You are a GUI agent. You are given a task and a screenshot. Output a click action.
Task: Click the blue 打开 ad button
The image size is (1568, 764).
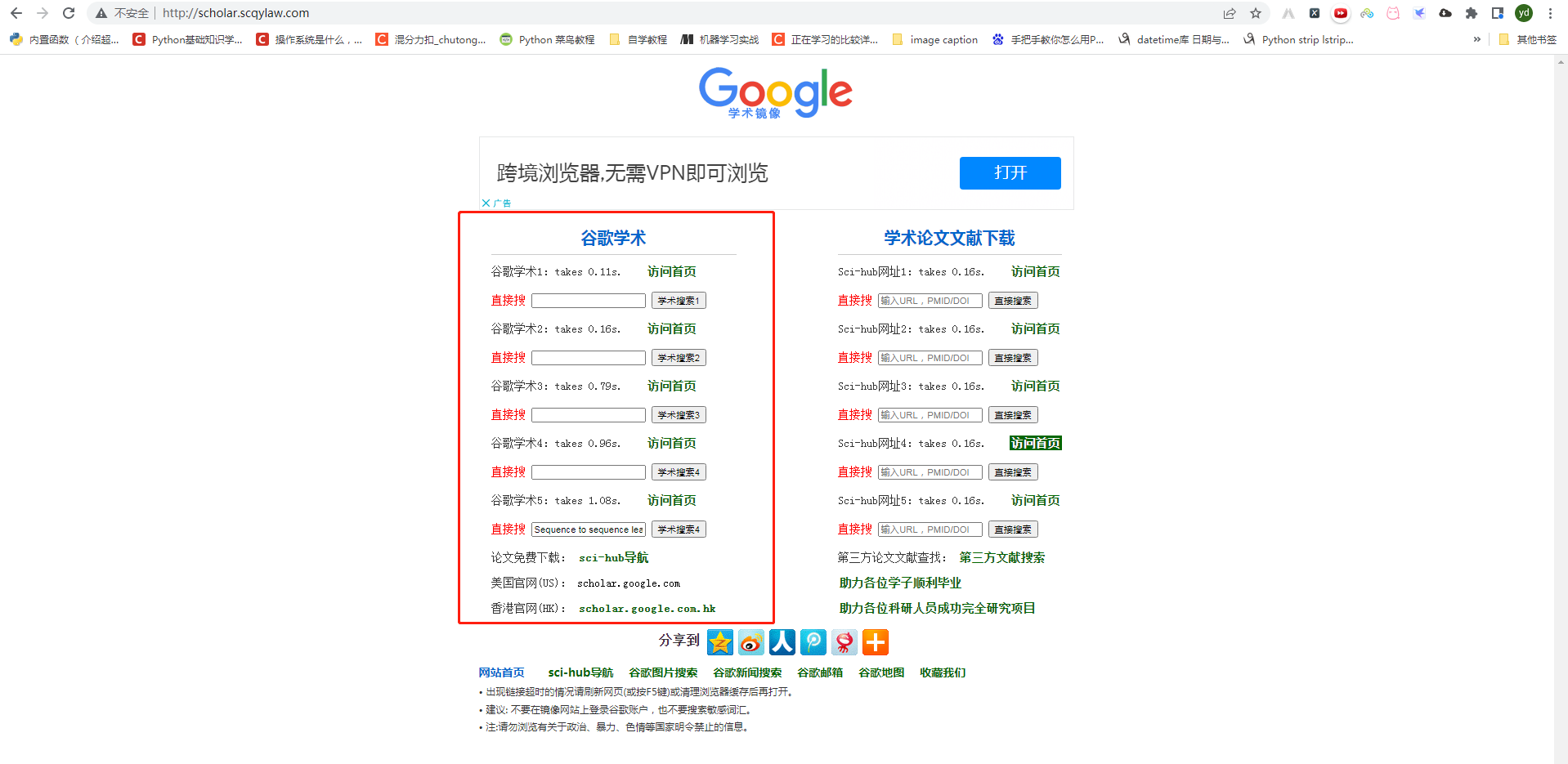pos(1010,173)
